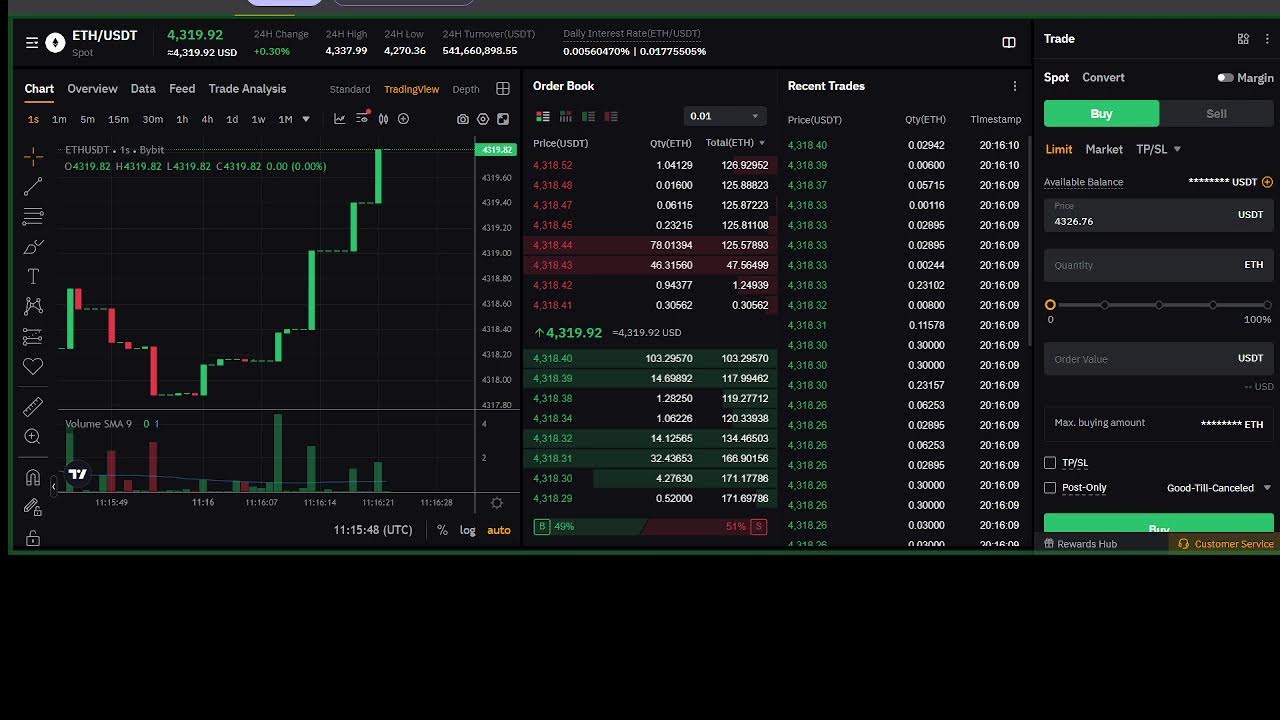Toggle stay in drawing mode pencil-lock

coord(33,507)
